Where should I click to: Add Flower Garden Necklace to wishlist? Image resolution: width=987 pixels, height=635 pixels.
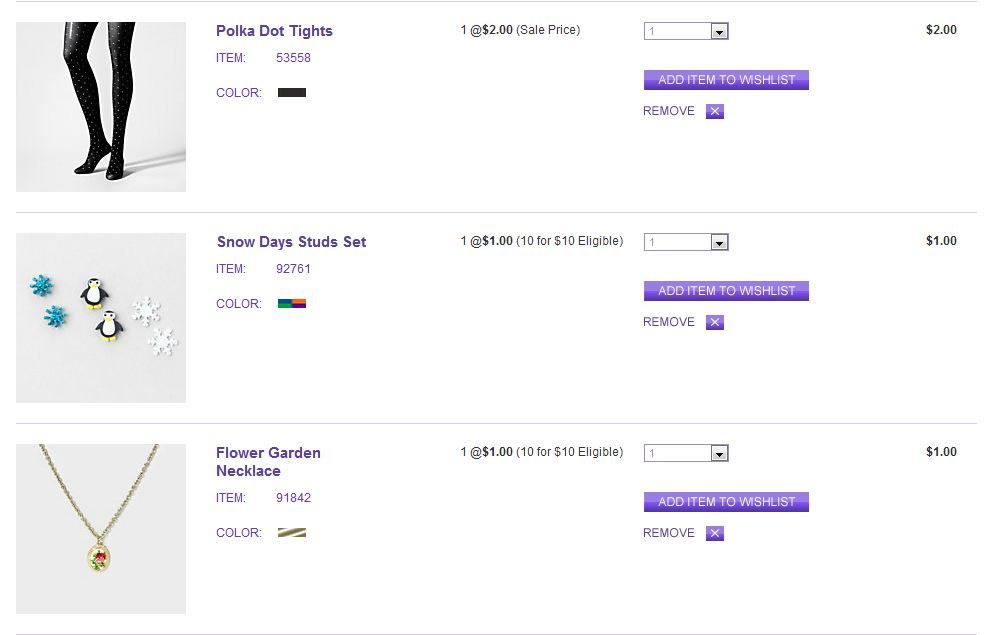pos(726,502)
